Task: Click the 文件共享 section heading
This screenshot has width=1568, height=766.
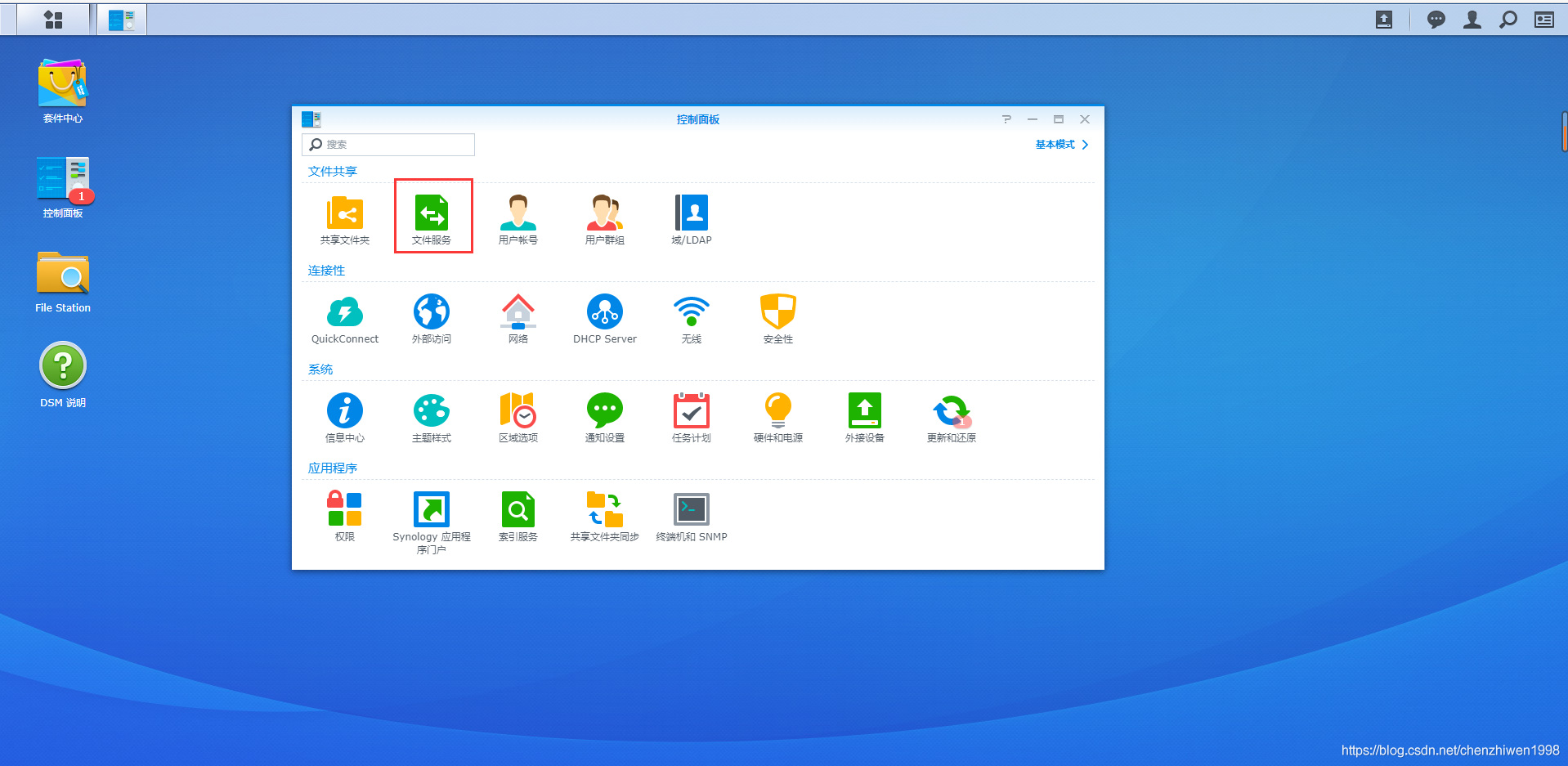Action: 333,172
